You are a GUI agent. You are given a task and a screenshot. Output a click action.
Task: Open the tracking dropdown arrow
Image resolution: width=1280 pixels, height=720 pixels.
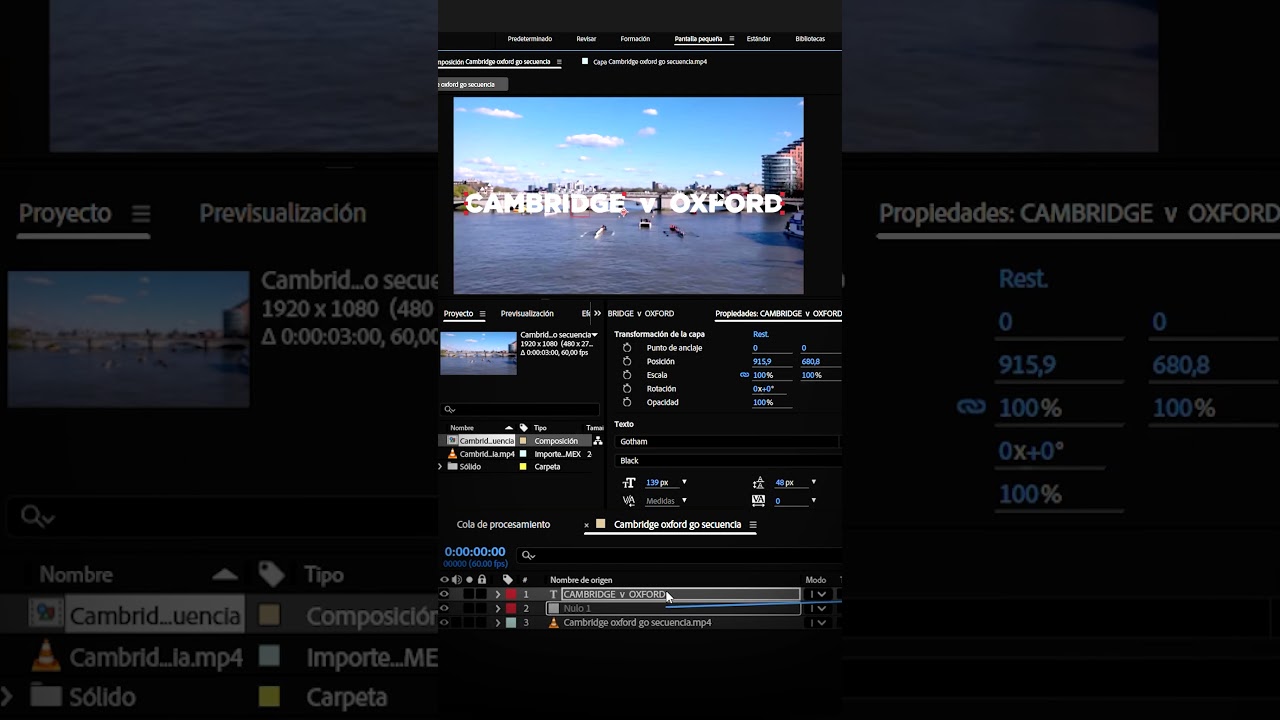pos(813,500)
